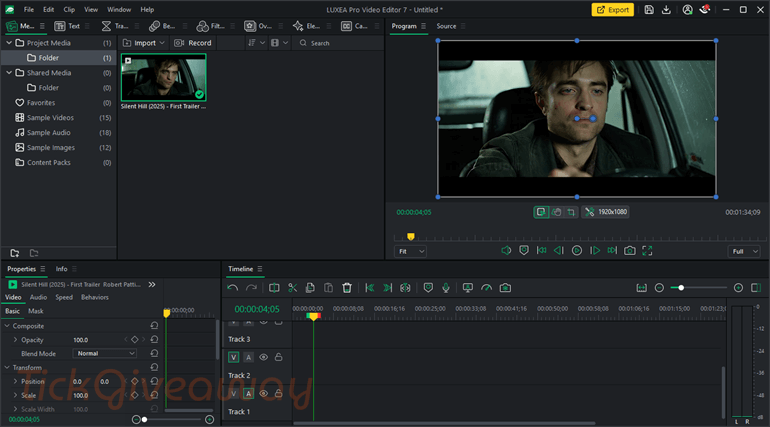Image resolution: width=770 pixels, height=427 pixels.
Task: Click the speedometer speed icon in timeline
Action: point(487,288)
